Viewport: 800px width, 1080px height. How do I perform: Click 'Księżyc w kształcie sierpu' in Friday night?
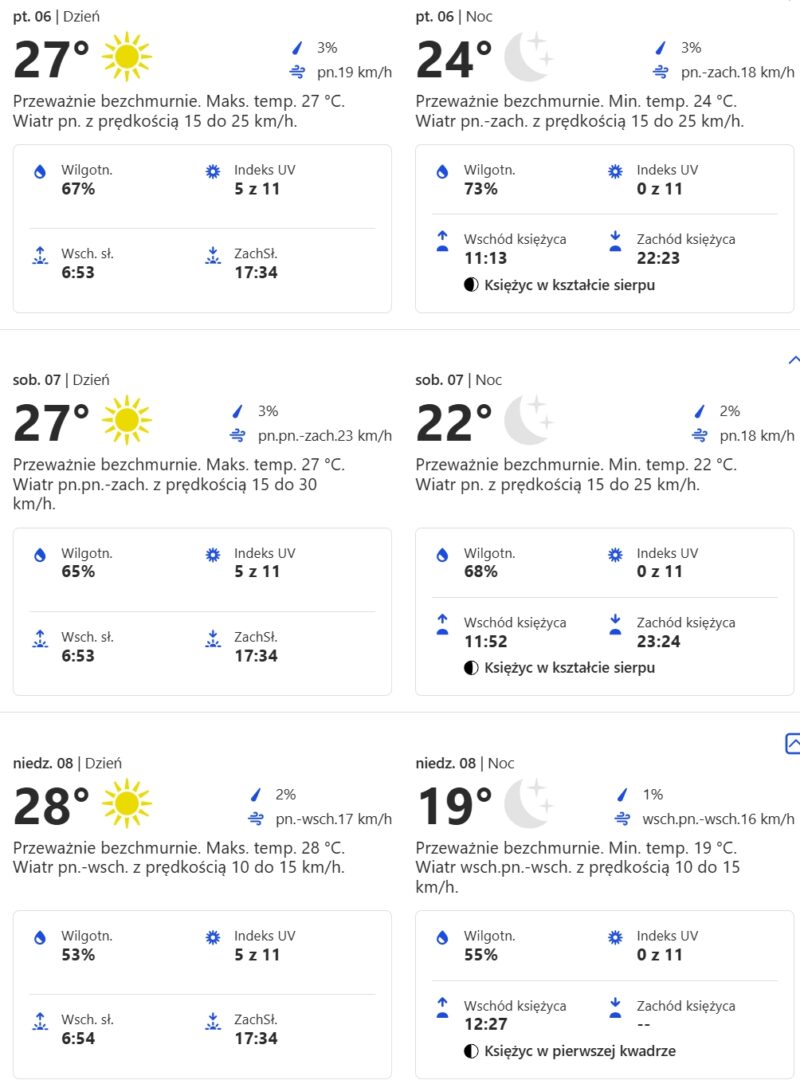[x=569, y=285]
